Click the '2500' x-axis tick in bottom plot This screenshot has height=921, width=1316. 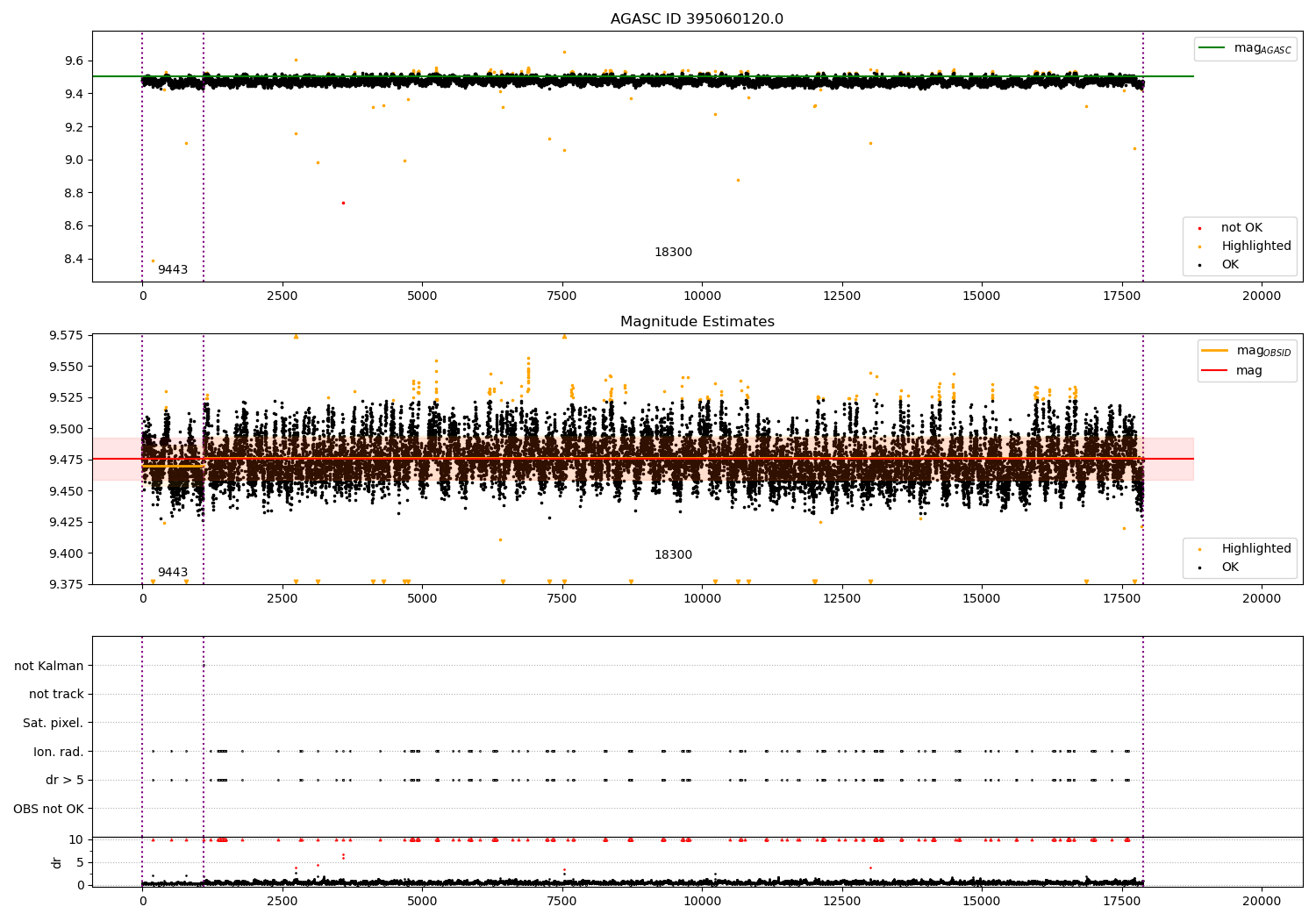click(282, 902)
